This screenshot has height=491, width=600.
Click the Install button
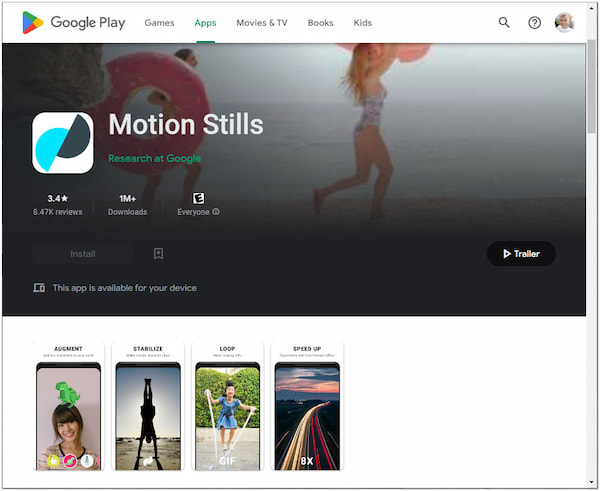[83, 254]
